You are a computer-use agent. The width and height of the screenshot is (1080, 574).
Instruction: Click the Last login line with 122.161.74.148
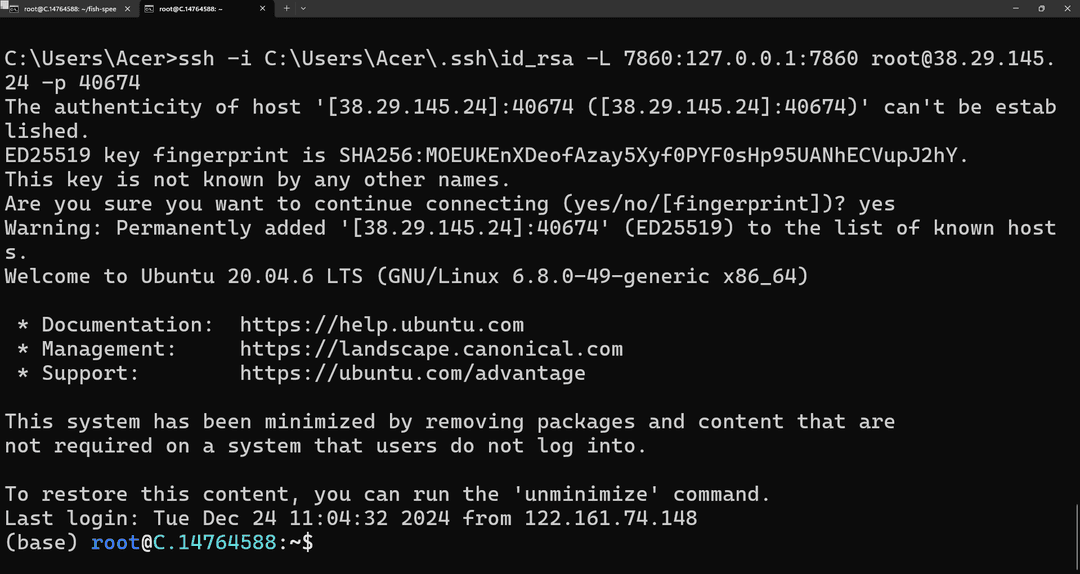(351, 517)
